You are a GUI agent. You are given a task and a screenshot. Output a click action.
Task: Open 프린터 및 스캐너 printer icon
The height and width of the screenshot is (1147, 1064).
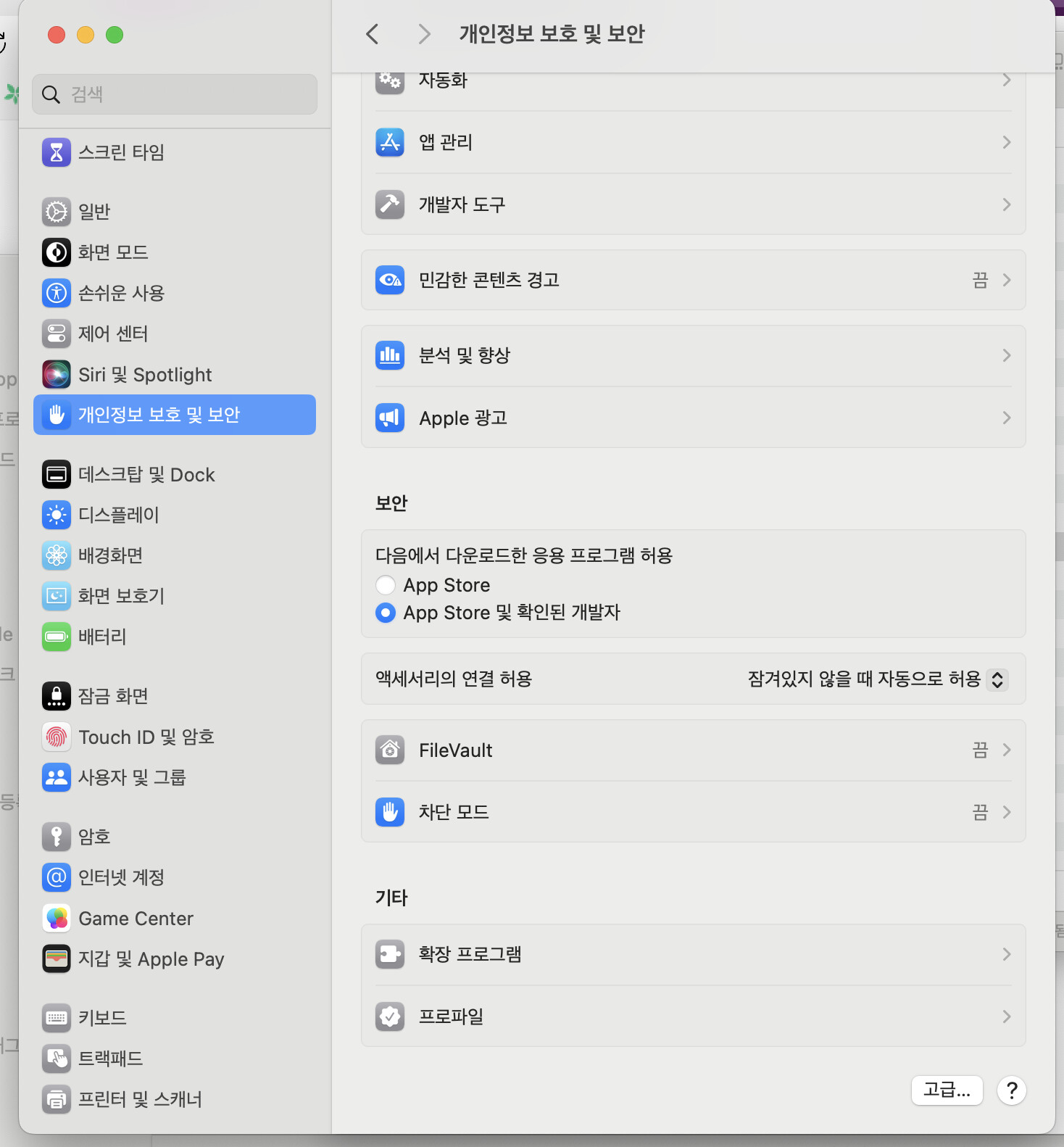point(57,1099)
